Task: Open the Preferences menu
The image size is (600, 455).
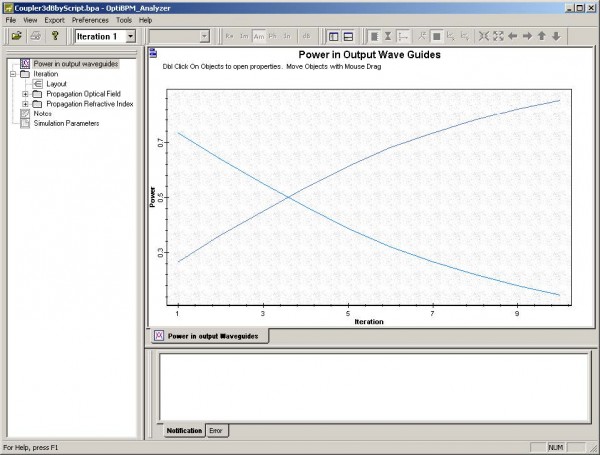Action: (x=90, y=20)
